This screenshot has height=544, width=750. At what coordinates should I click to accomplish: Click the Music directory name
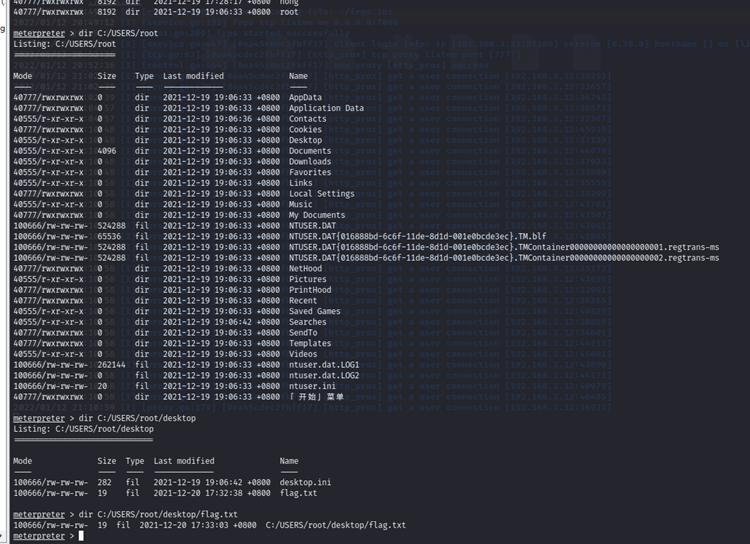(x=300, y=204)
